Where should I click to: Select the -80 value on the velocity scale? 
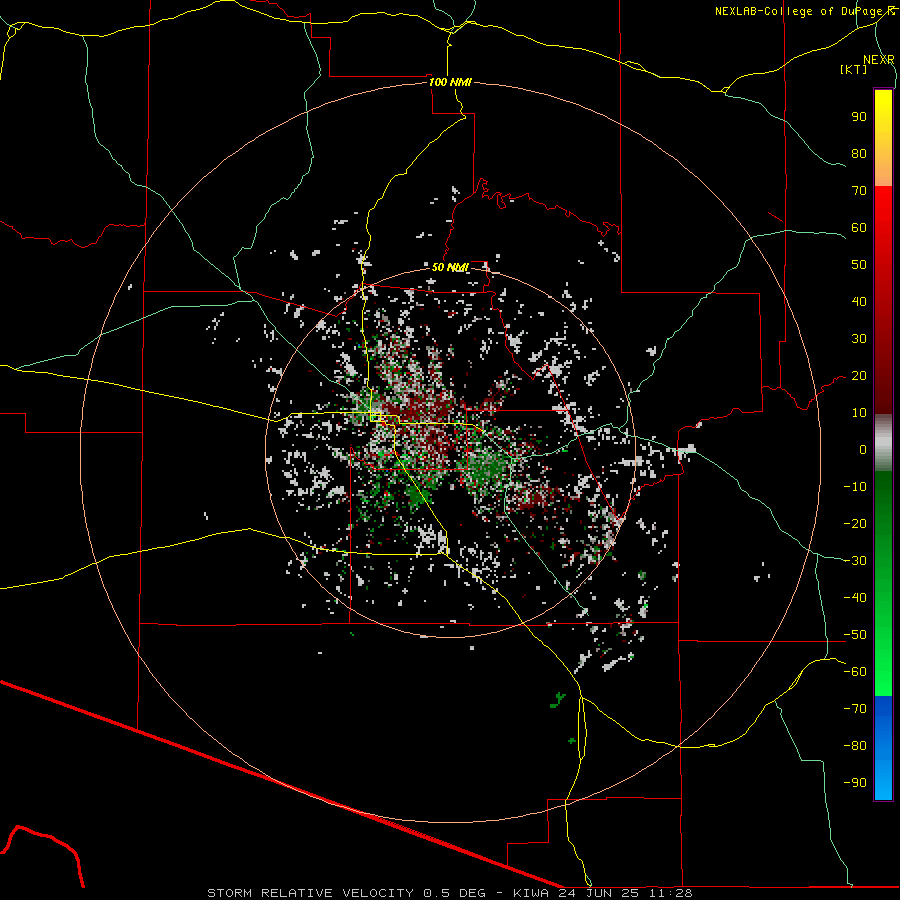[x=855, y=745]
